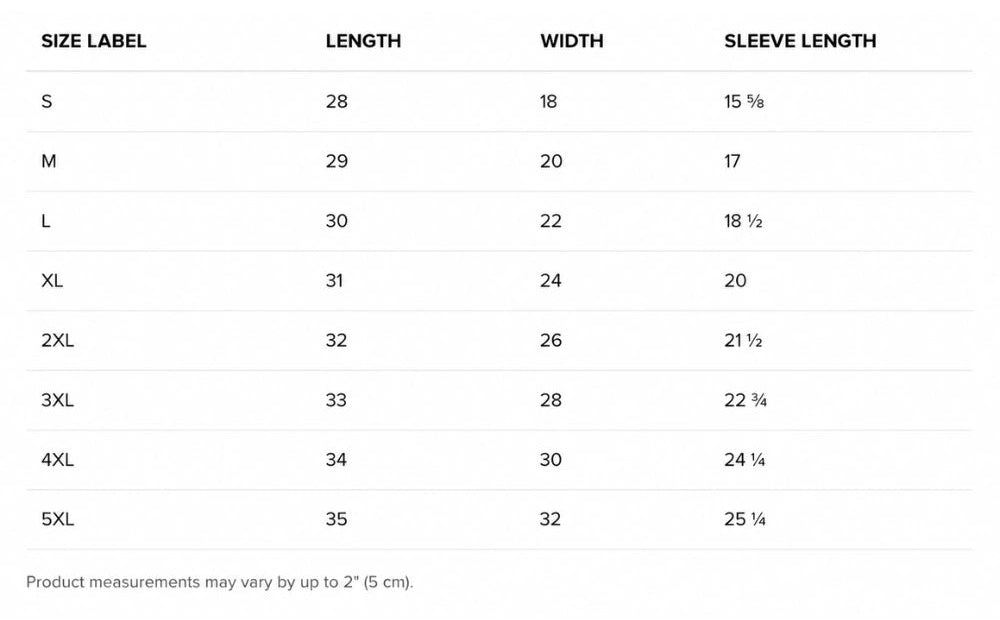
Task: Select the XL size row label
Action: (52, 281)
